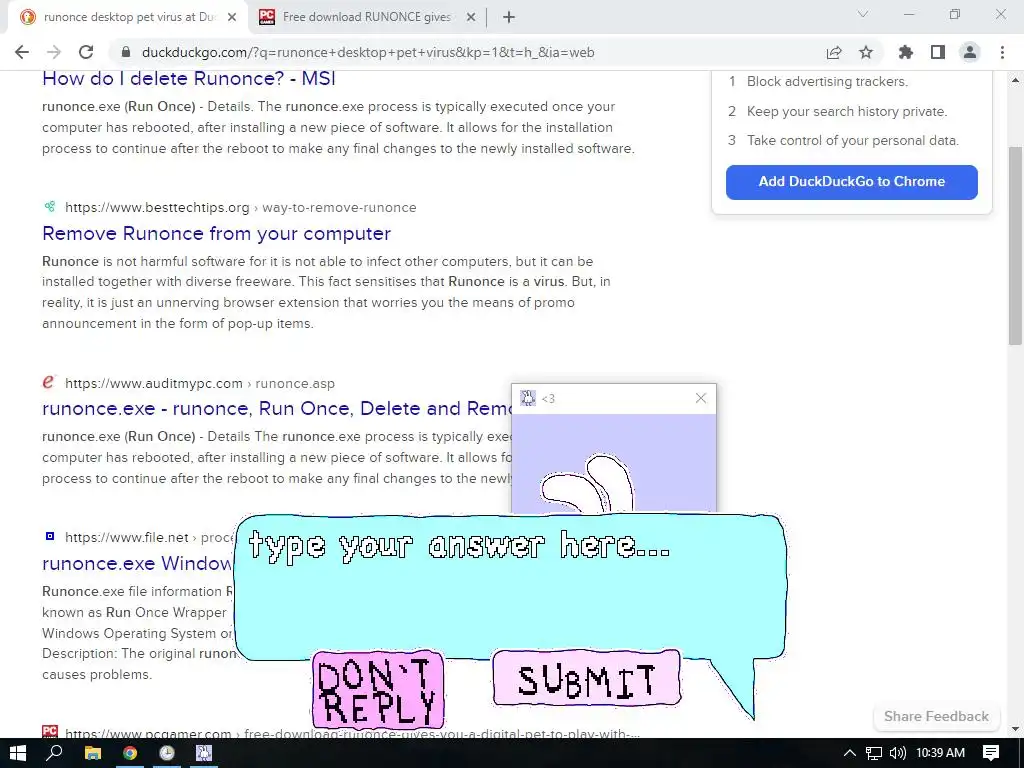
Task: Reload the DuckDuckGo page
Action: [x=86, y=52]
